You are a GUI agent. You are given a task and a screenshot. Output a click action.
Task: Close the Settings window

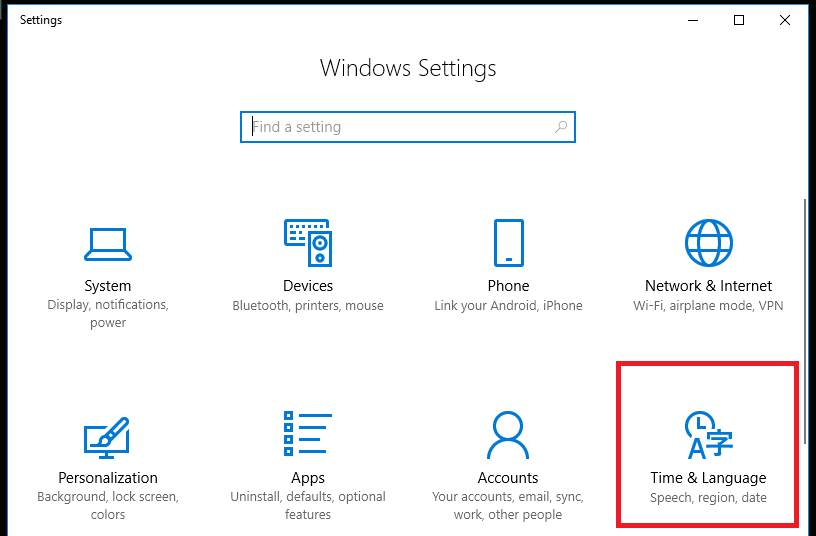(785, 20)
